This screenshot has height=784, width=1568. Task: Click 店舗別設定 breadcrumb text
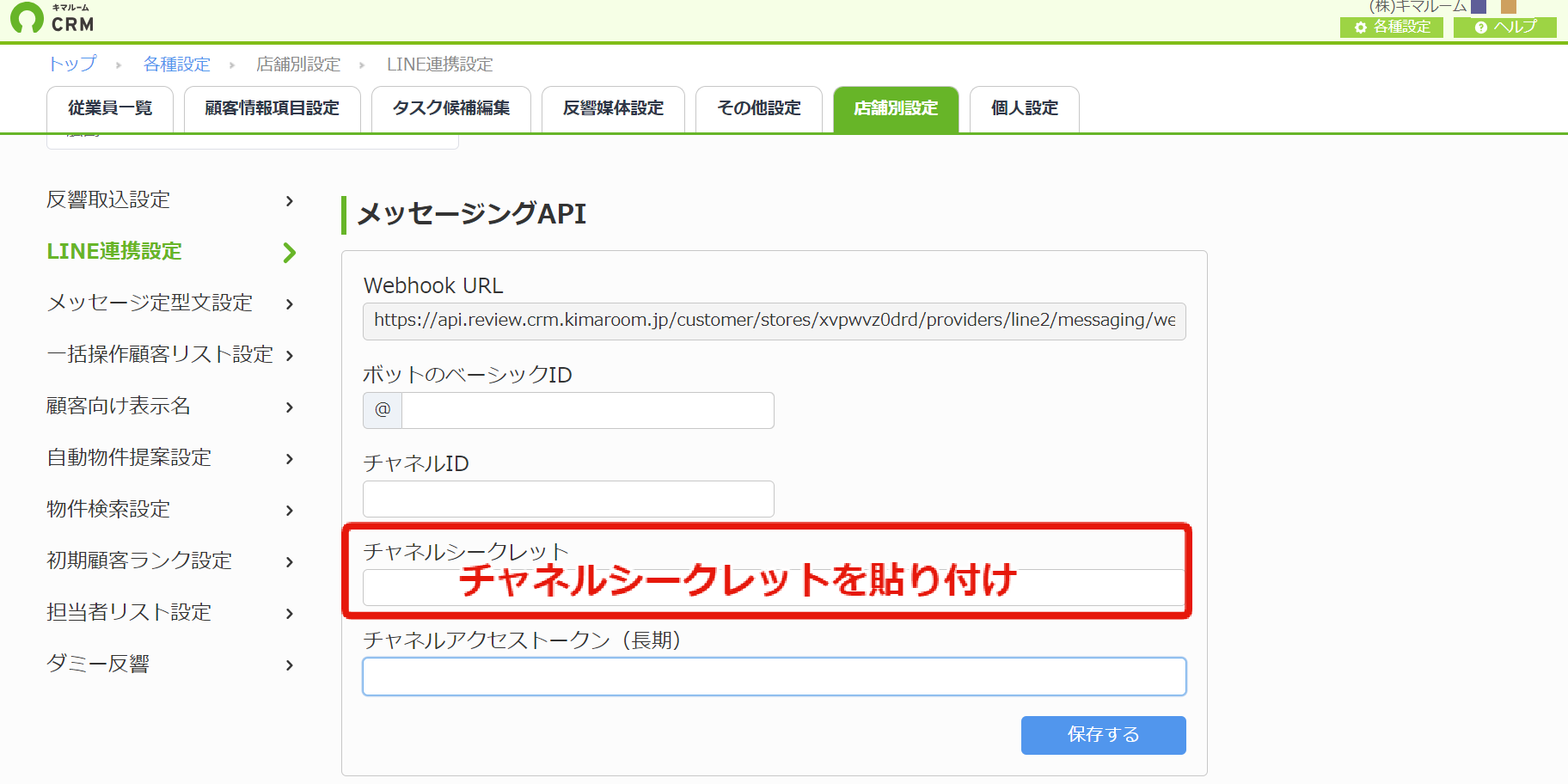(x=298, y=64)
